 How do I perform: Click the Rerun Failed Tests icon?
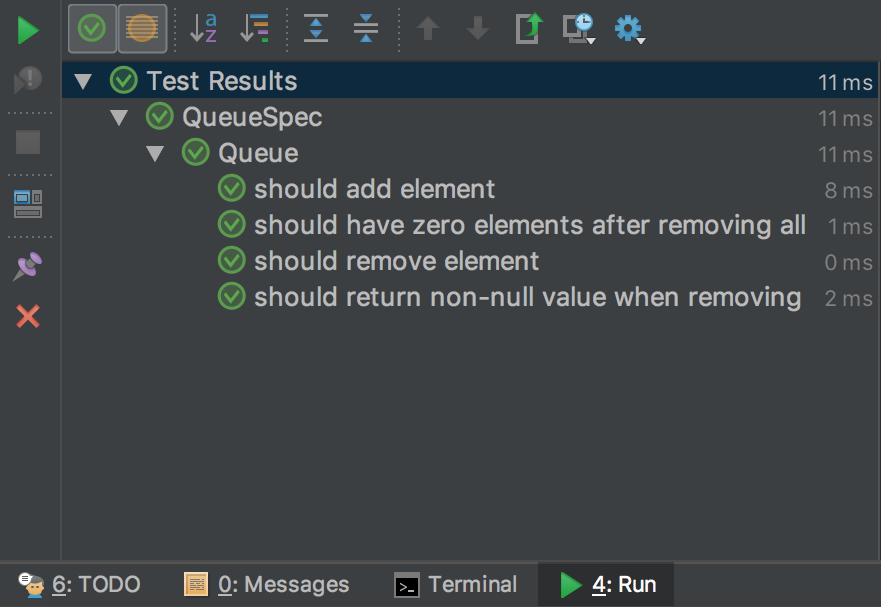click(x=28, y=79)
